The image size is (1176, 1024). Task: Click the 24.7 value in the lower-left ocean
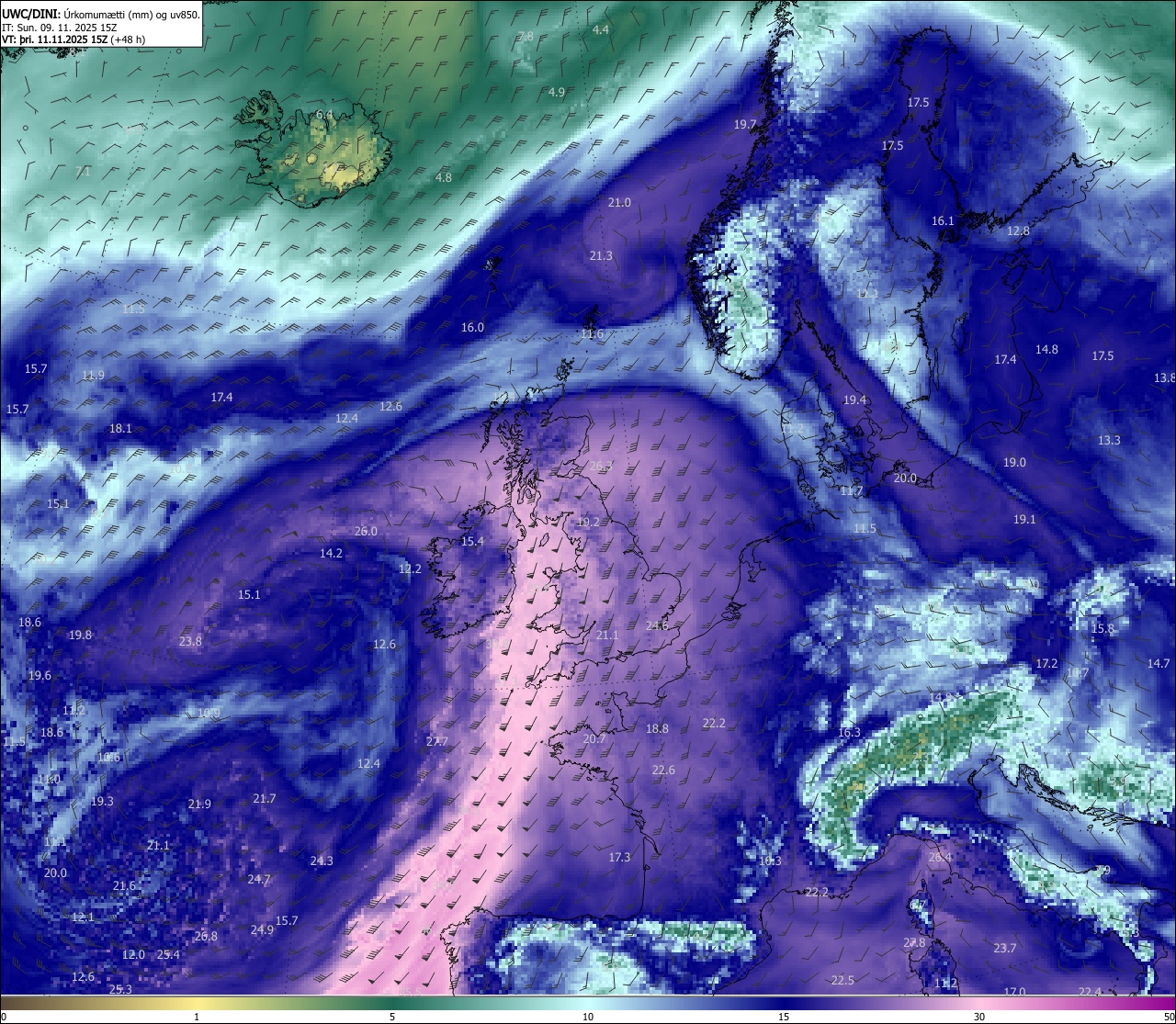click(259, 880)
